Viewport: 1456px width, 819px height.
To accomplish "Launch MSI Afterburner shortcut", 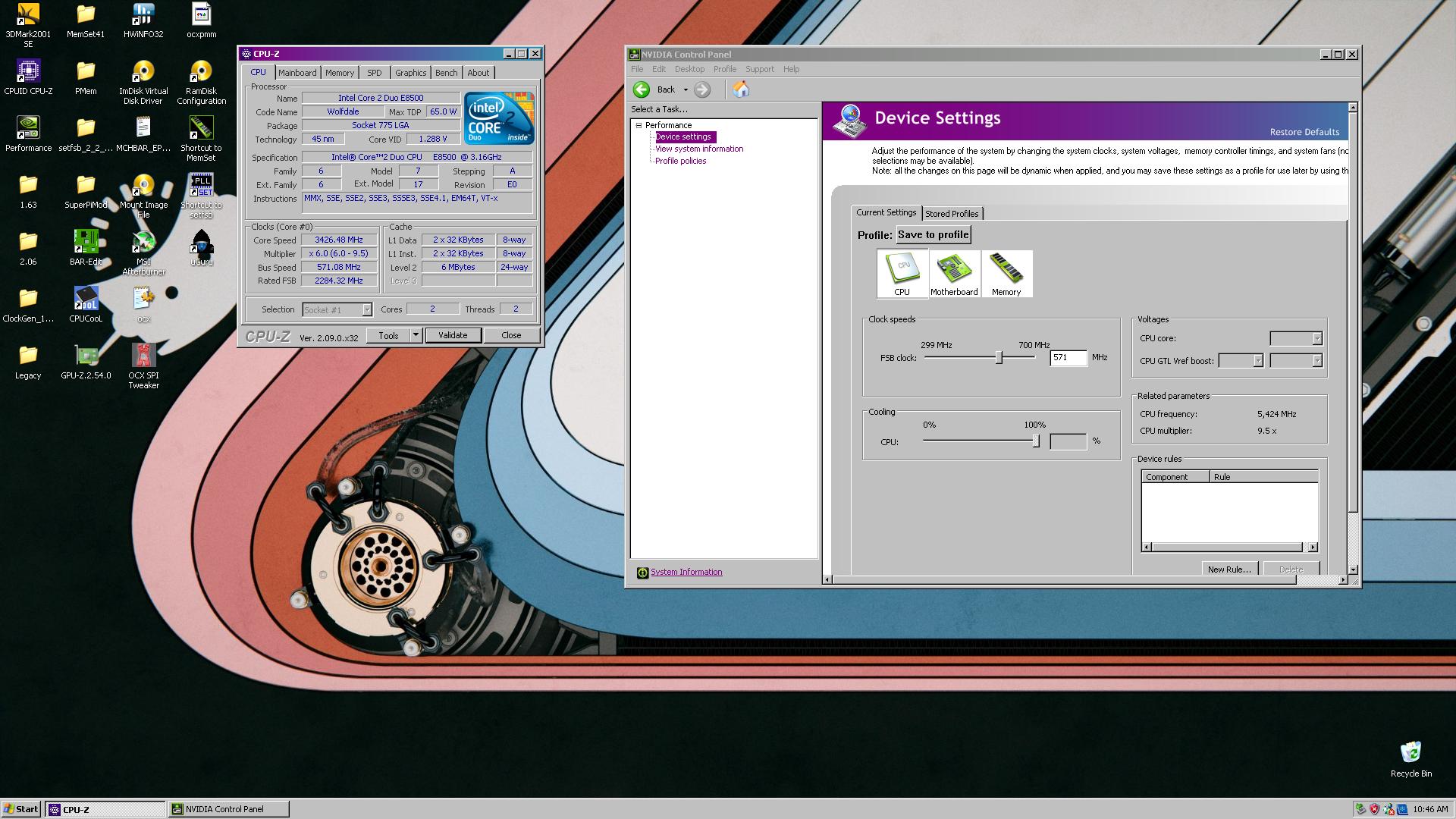I will point(143,253).
